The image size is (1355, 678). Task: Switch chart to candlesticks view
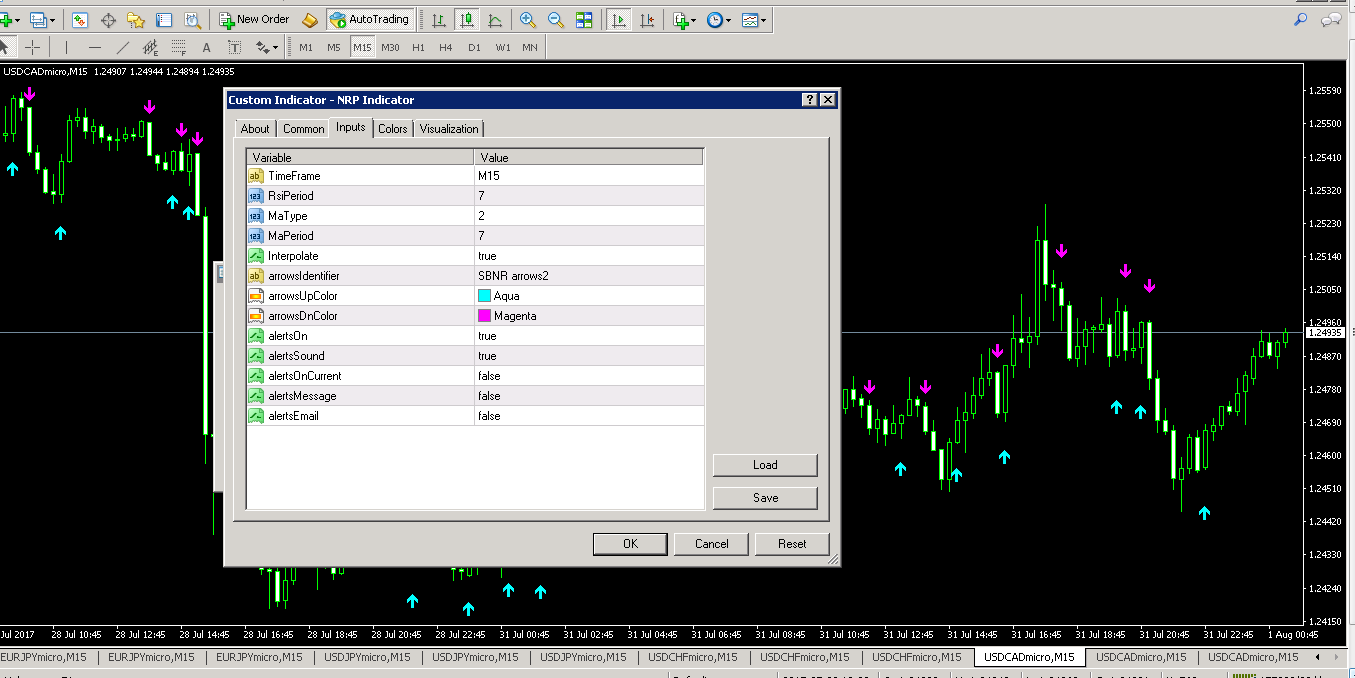(466, 19)
